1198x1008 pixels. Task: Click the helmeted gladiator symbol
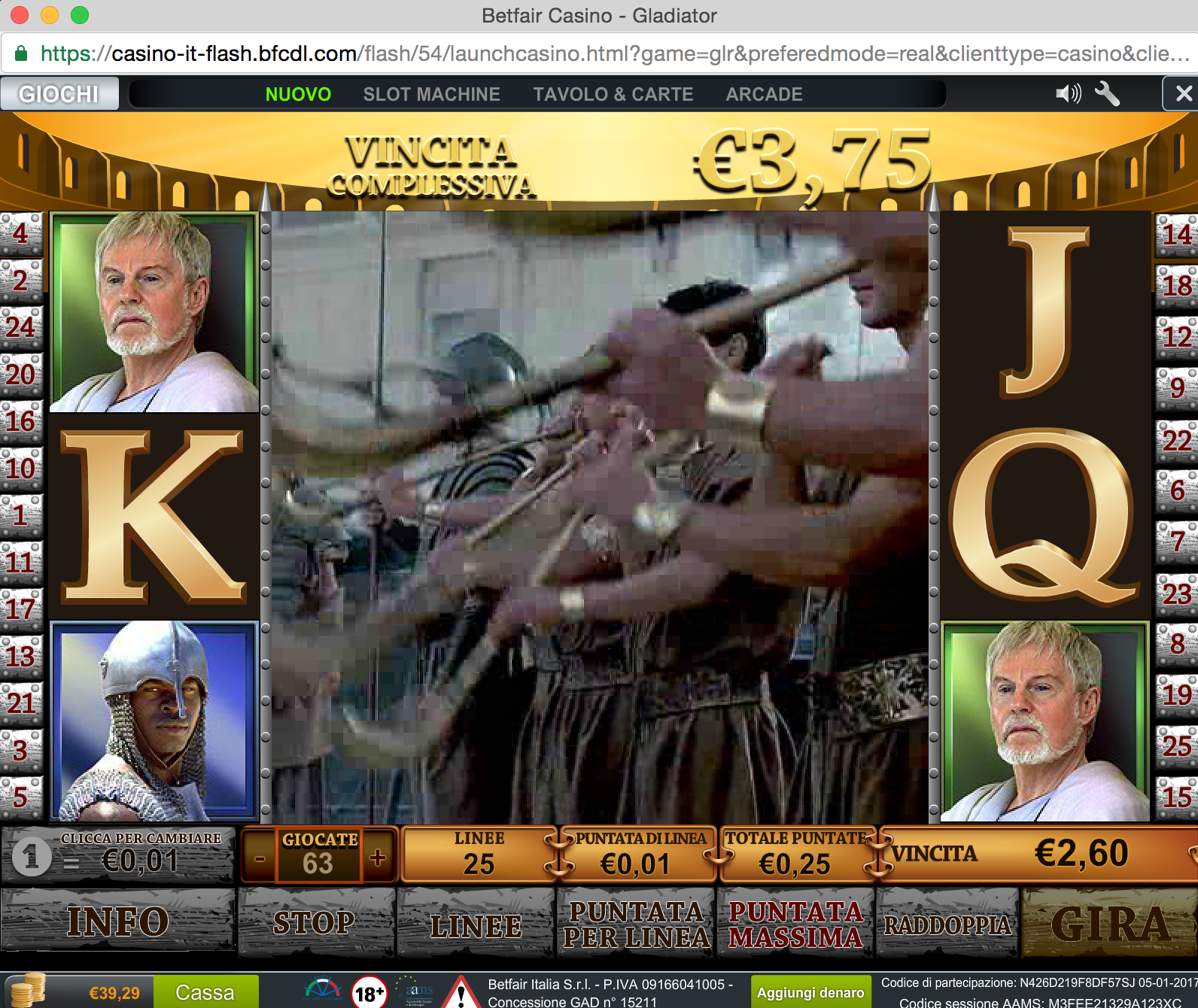[x=154, y=721]
